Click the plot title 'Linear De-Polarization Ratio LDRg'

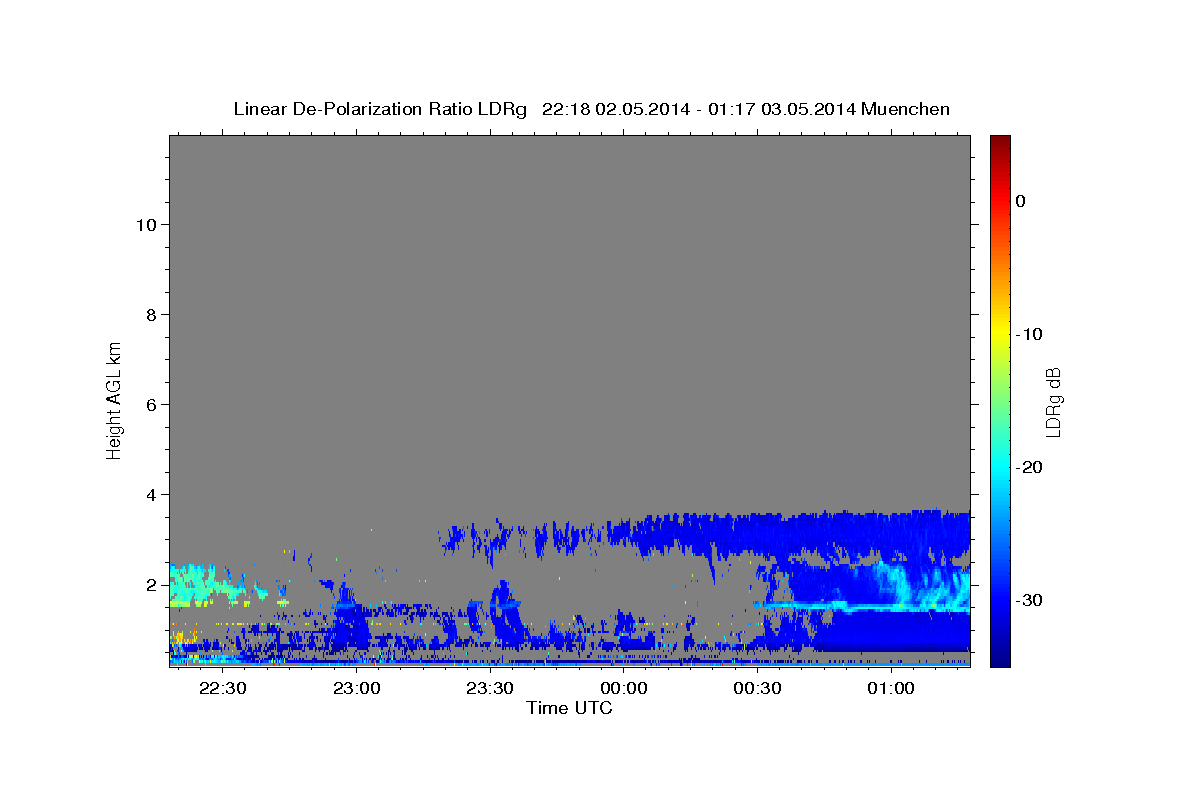pyautogui.click(x=379, y=109)
